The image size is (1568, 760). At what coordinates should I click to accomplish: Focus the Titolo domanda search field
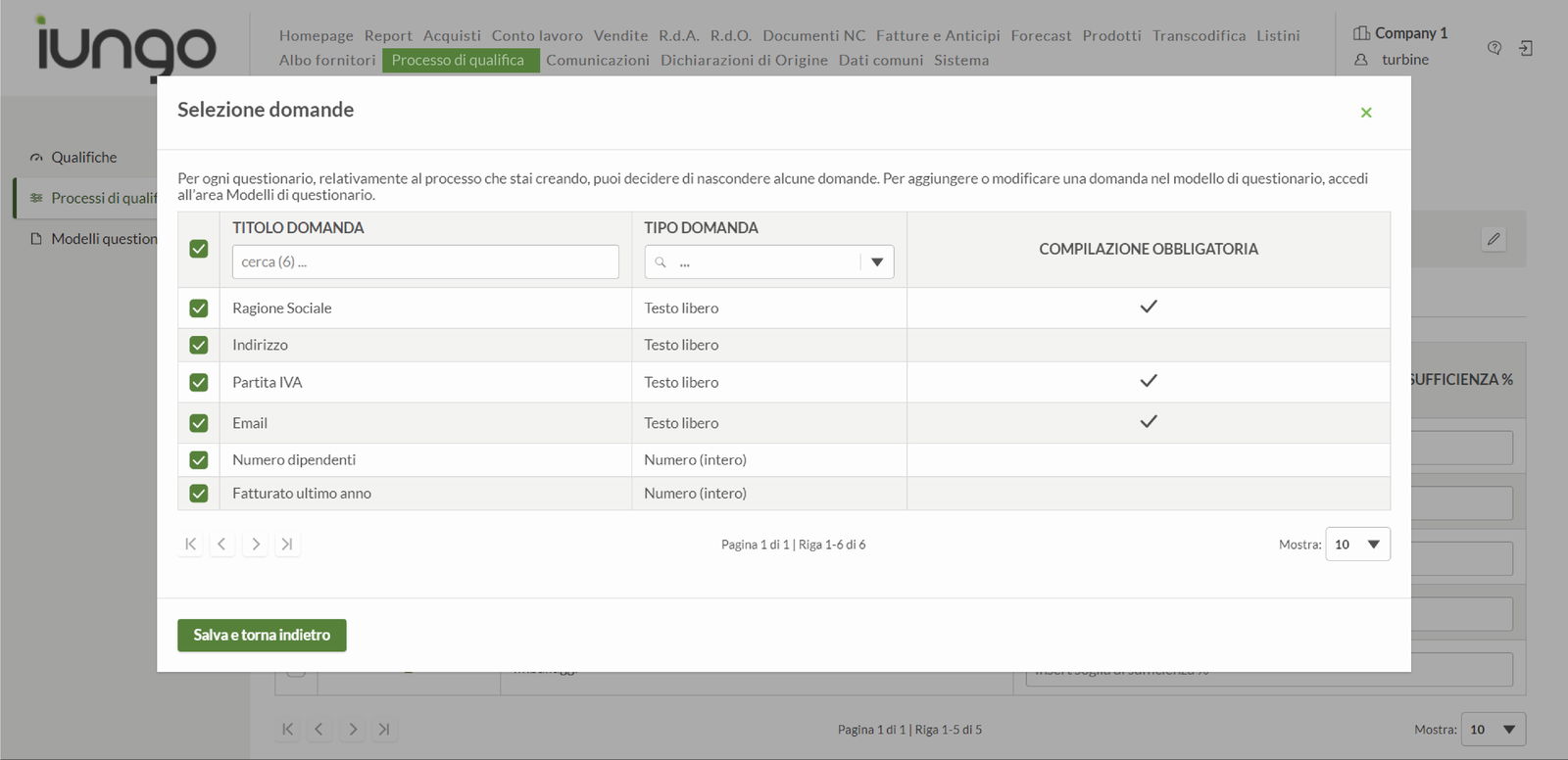[x=425, y=261]
